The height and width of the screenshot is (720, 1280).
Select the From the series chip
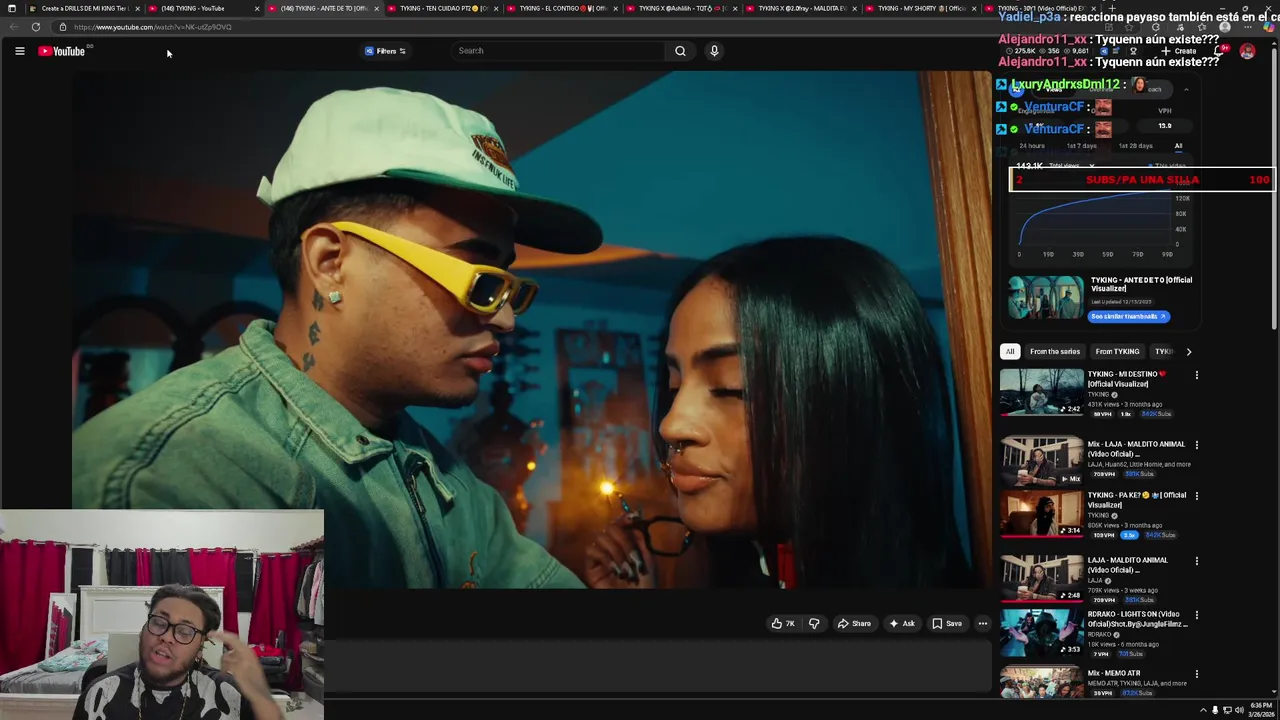coord(1055,352)
